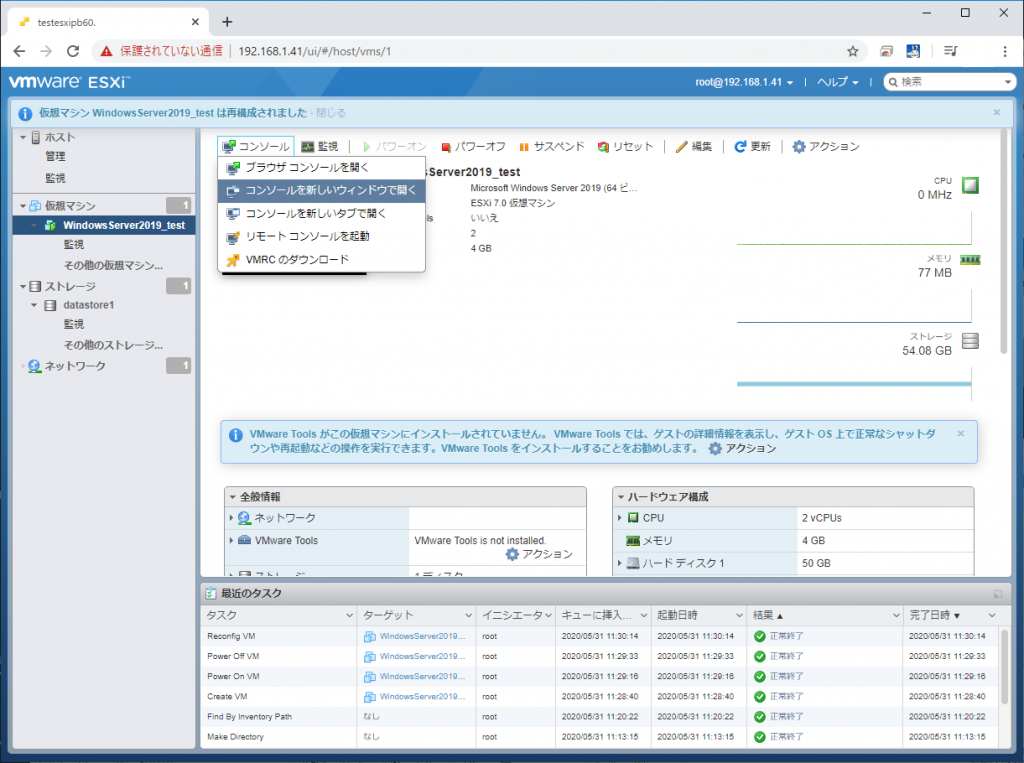This screenshot has height=763, width=1024.
Task: Open the root@192.168.1.41 user menu
Action: [x=744, y=82]
